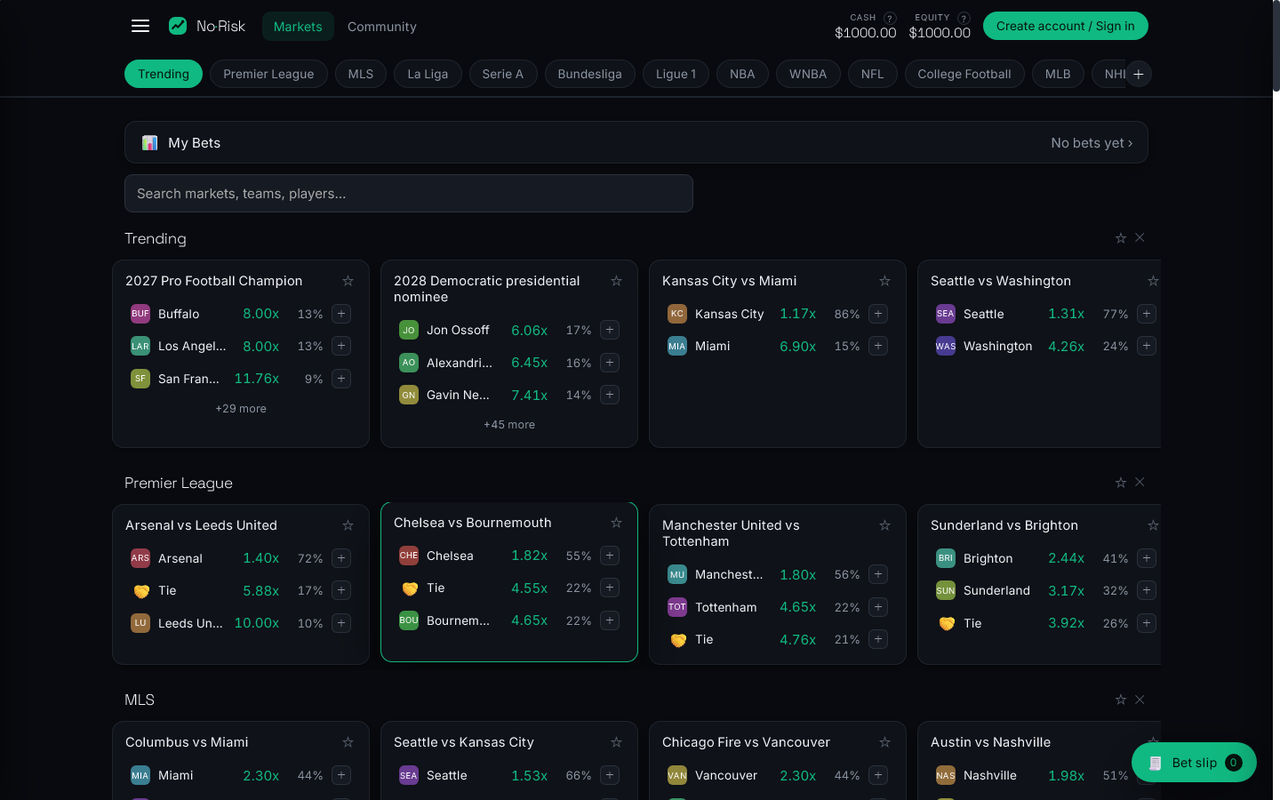Add Tottenham 4.65x to bet slip

(x=878, y=607)
